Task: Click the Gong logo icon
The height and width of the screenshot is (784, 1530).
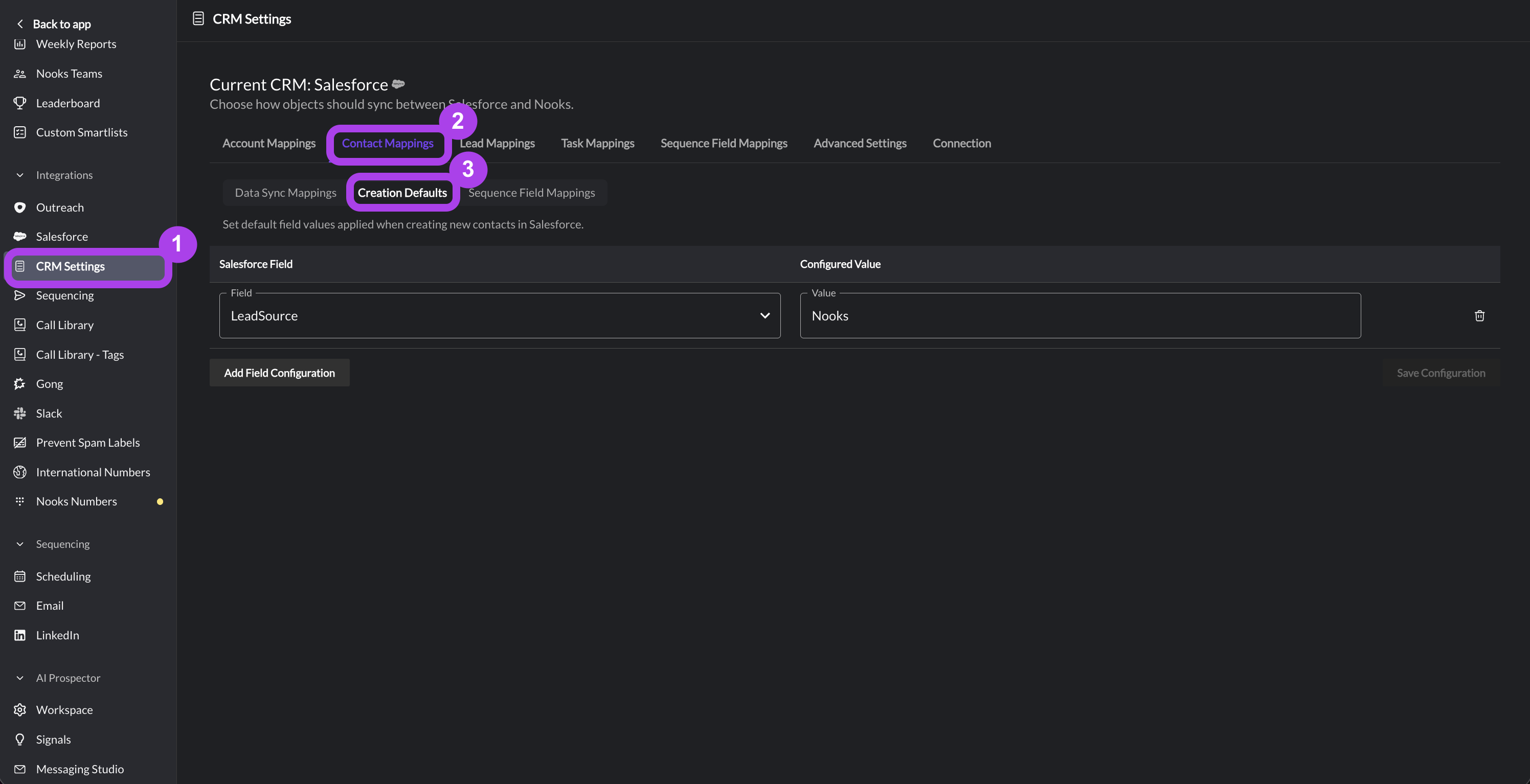Action: (x=19, y=384)
